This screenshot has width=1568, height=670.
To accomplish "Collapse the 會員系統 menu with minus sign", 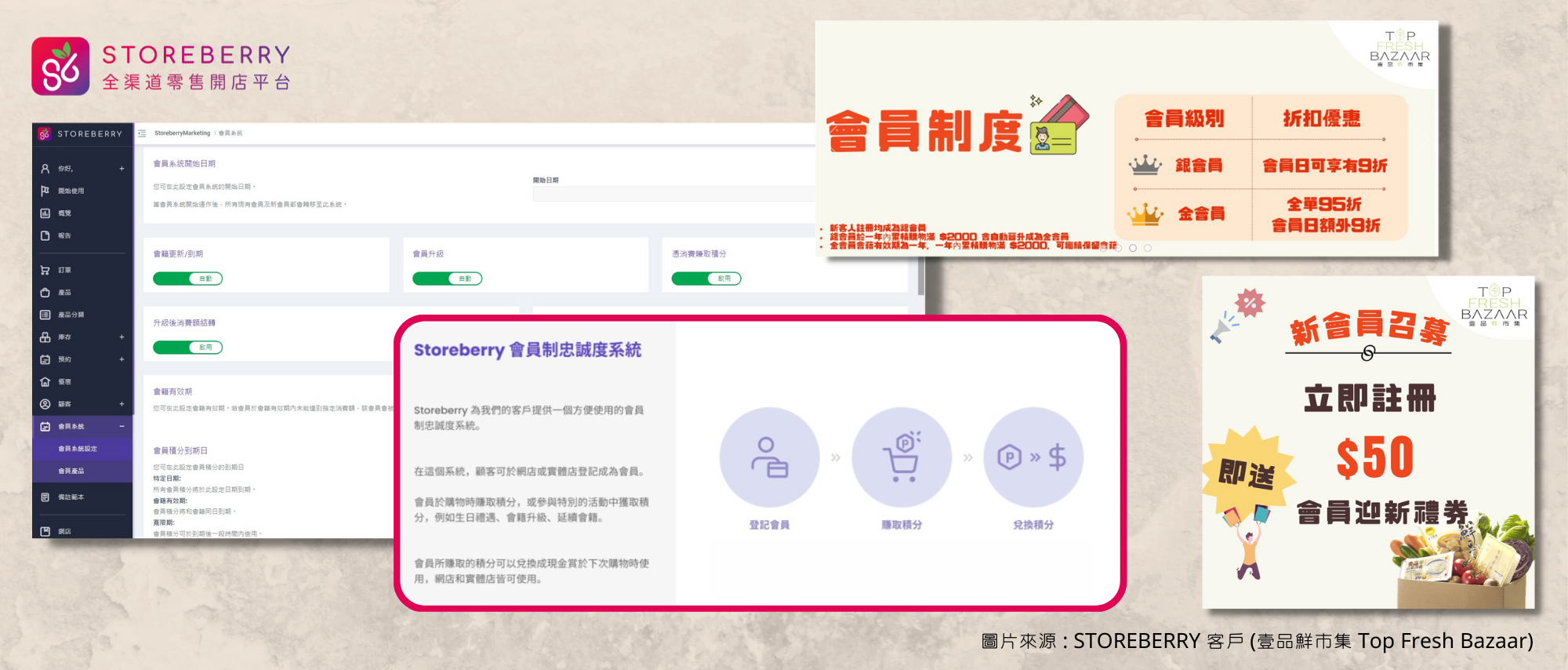I will point(122,427).
